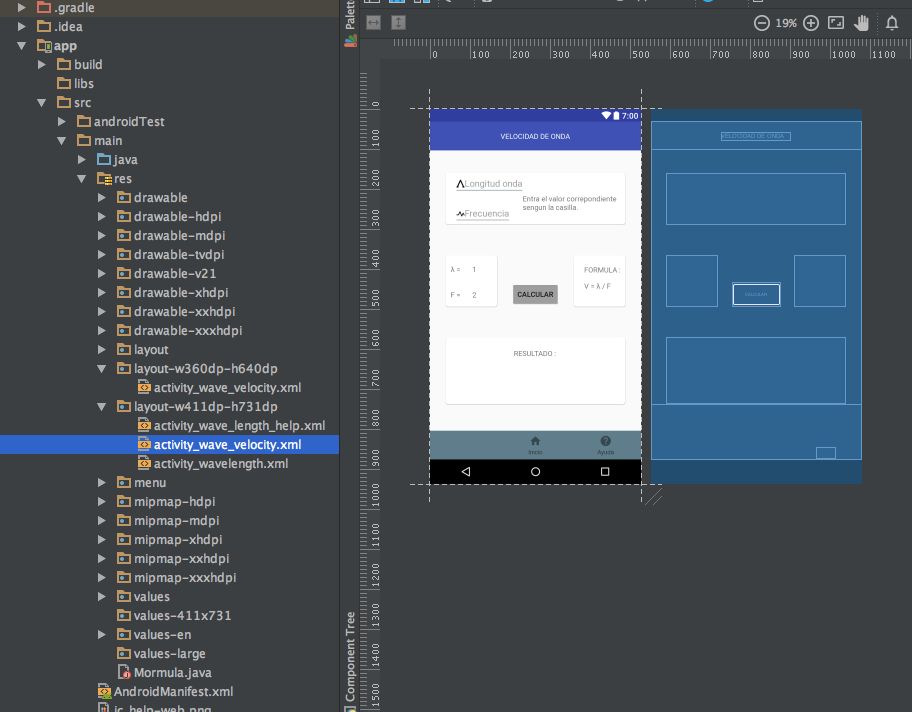Click the activity_wave_length_help.xml file icon
The width and height of the screenshot is (912, 712).
point(144,425)
